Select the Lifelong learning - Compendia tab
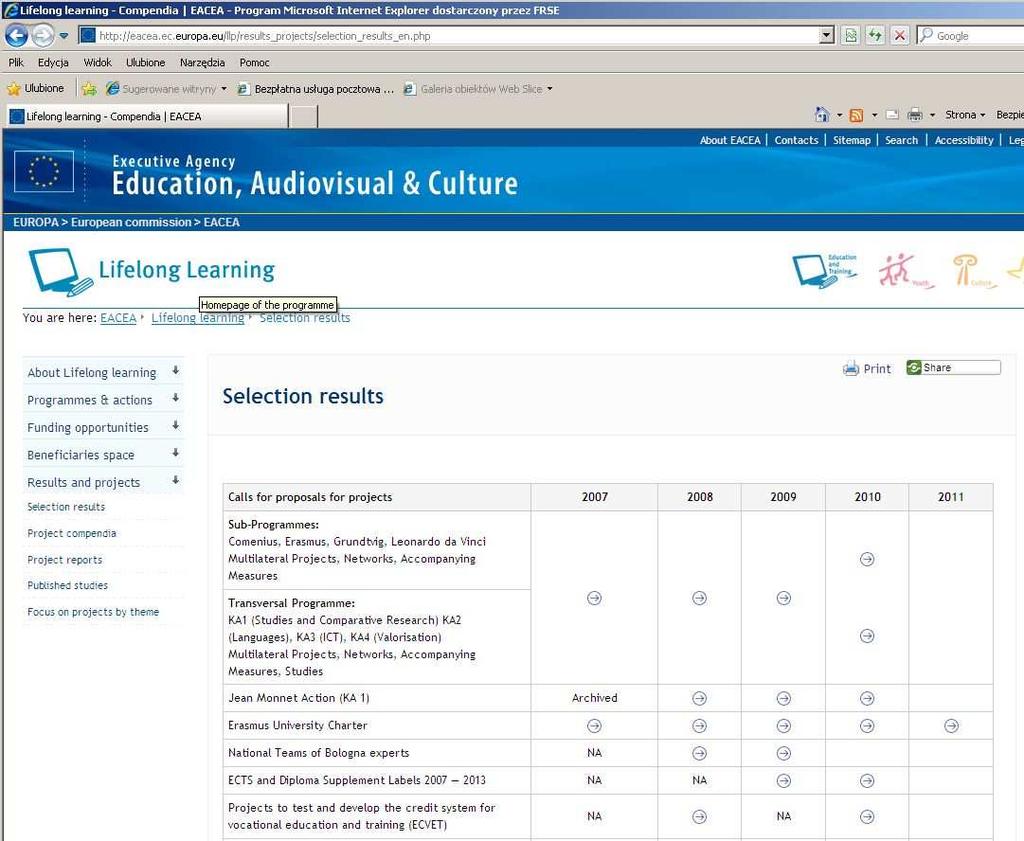 [x=147, y=116]
